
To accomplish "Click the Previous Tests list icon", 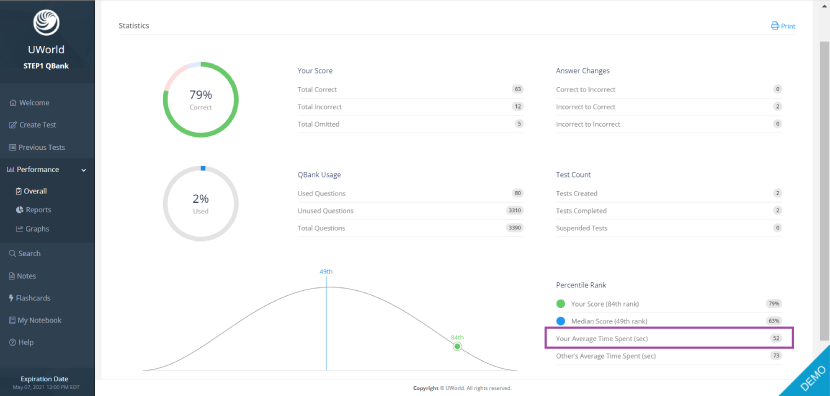I will point(13,147).
